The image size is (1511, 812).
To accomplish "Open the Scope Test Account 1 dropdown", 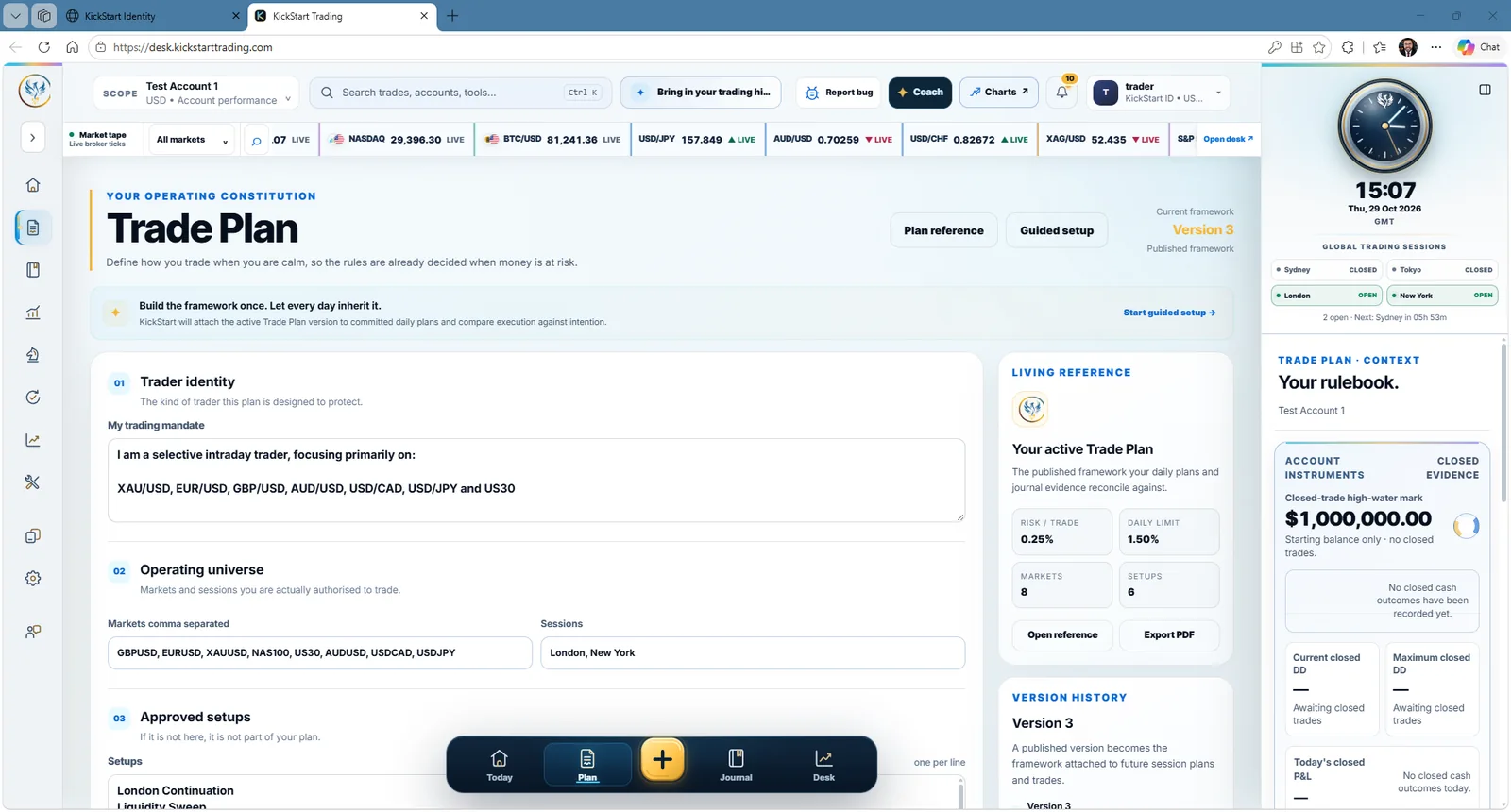I will 195,93.
